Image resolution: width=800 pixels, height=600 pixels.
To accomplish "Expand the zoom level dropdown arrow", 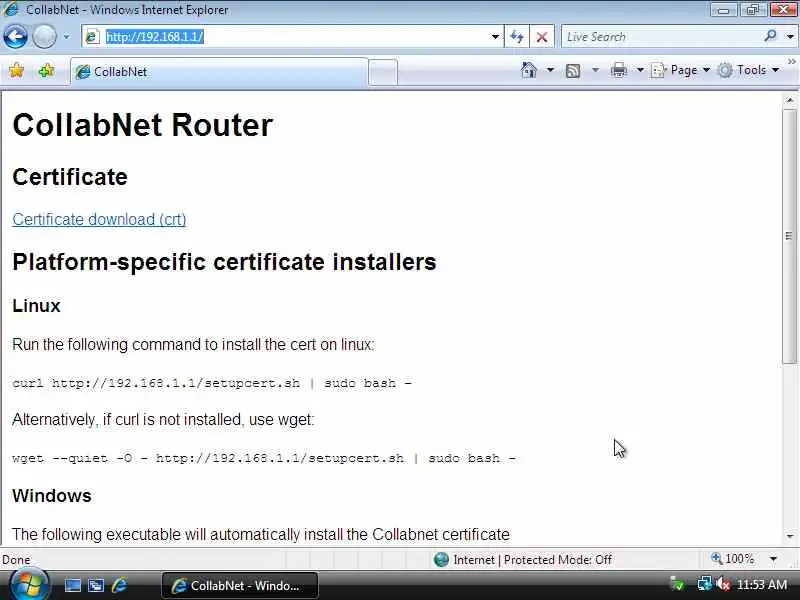I will (x=773, y=559).
